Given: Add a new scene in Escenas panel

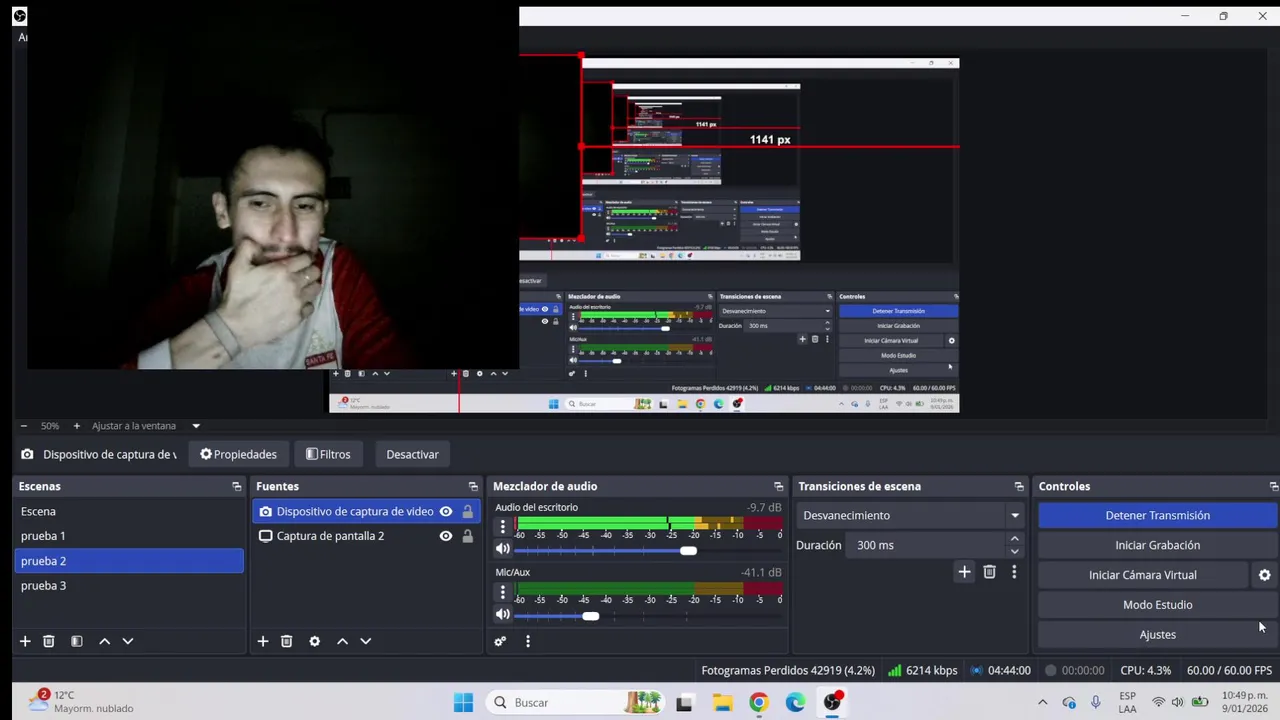Looking at the screenshot, I should click(25, 641).
